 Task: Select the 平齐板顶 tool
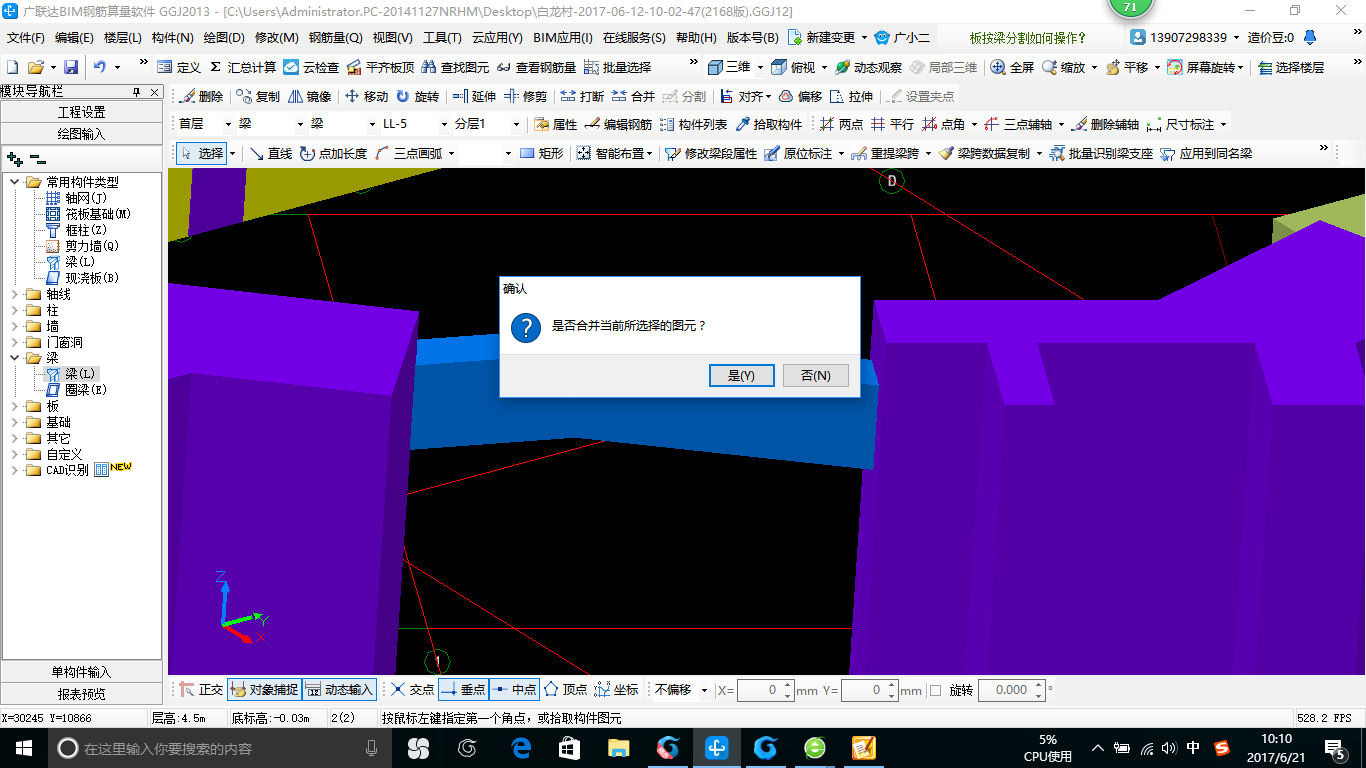[x=380, y=67]
